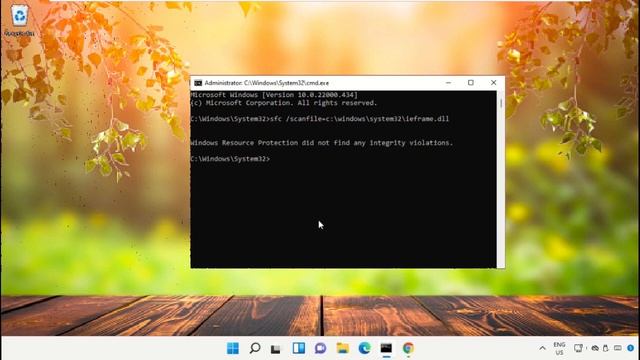Open the blue notification badge
This screenshot has height=360, width=640.
[631, 348]
